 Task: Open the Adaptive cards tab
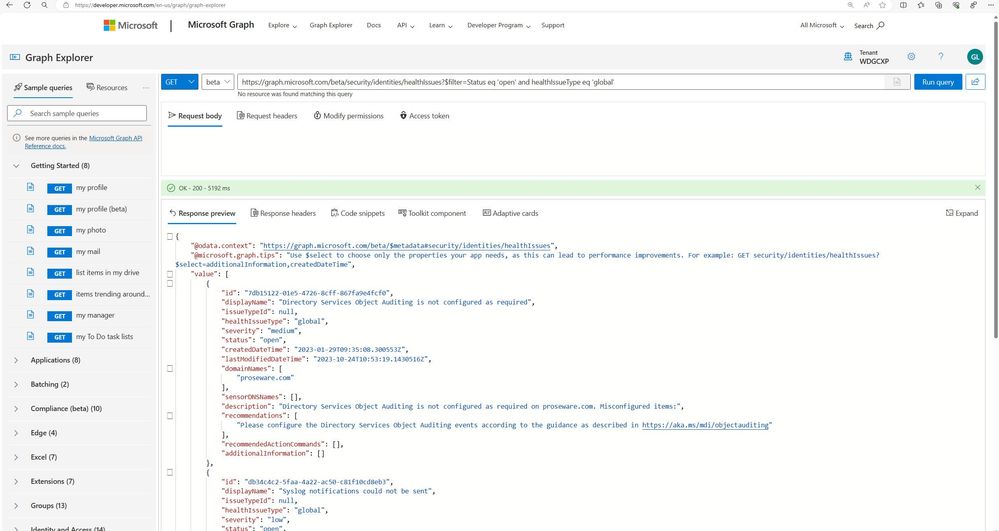(x=510, y=213)
